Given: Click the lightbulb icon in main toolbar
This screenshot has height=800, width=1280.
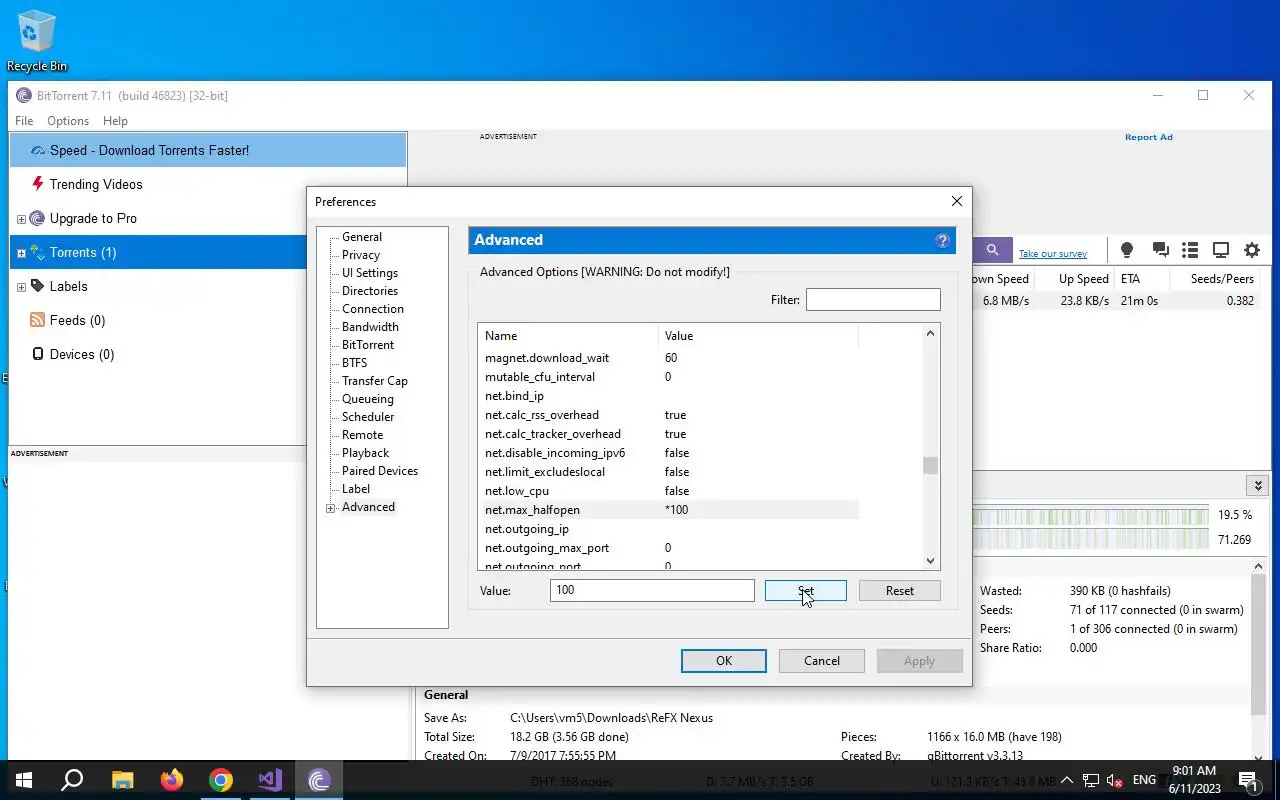Looking at the screenshot, I should tap(1127, 250).
